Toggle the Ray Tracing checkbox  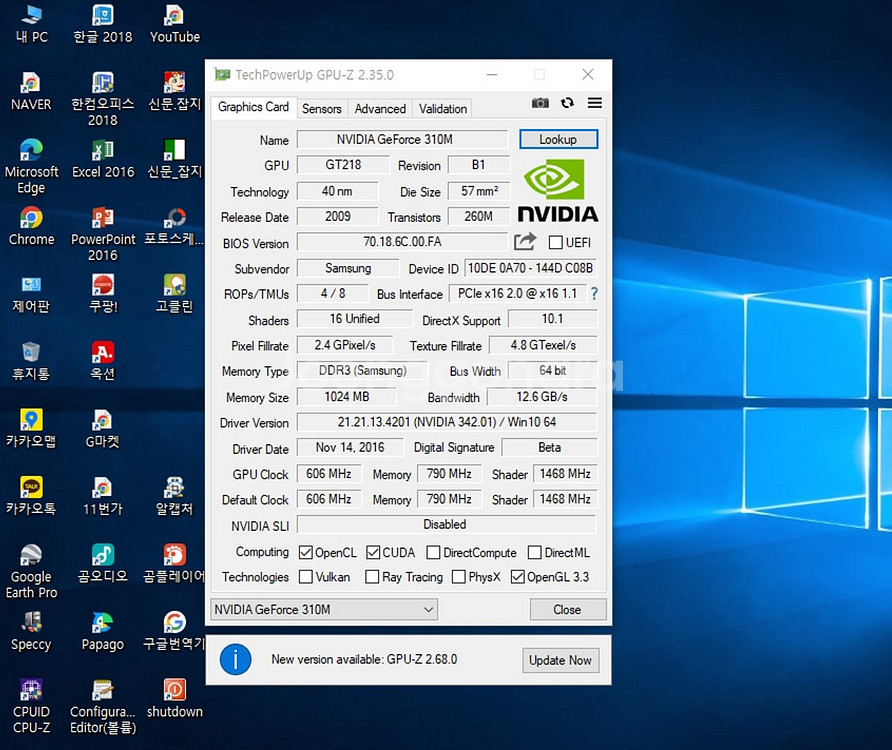point(372,577)
